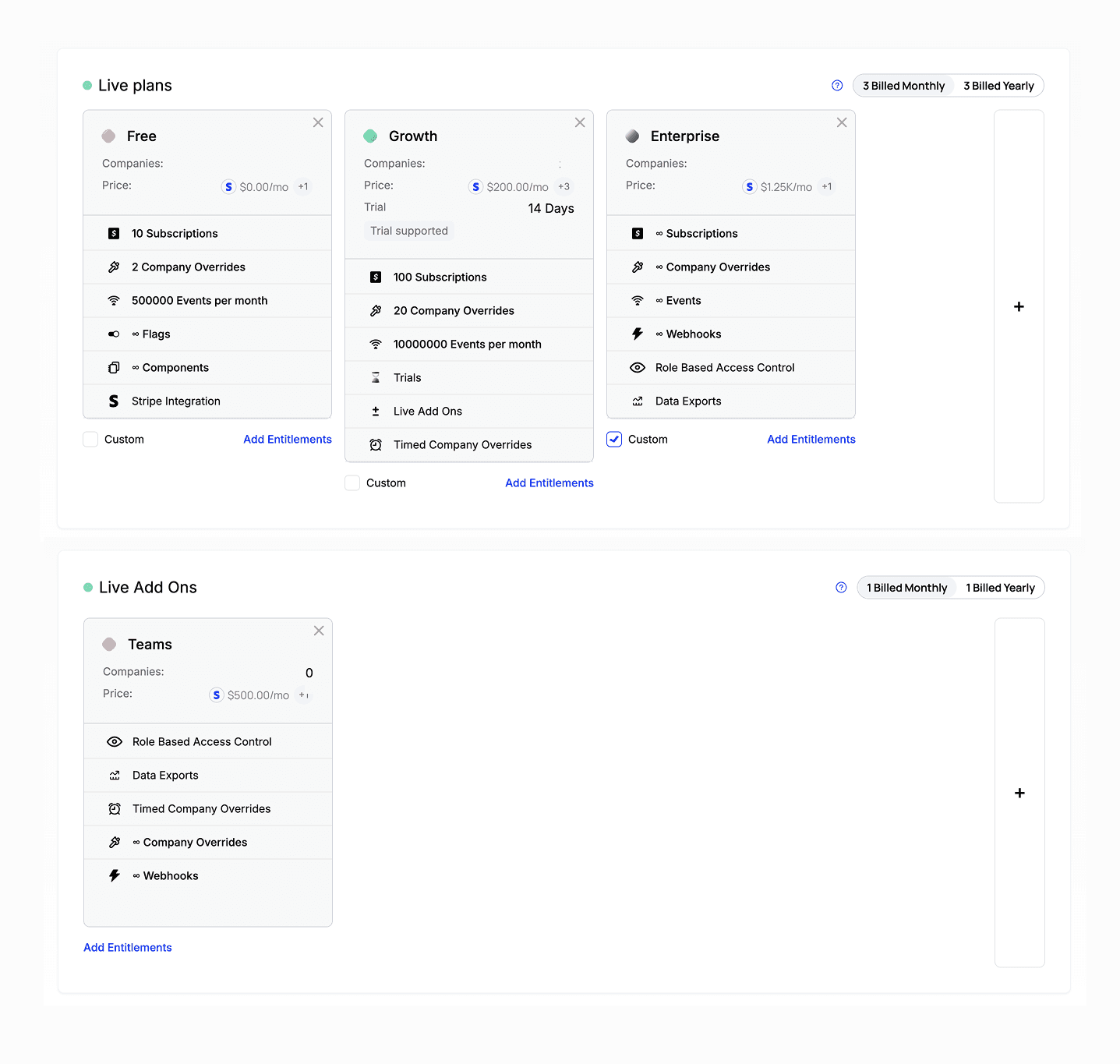The width and height of the screenshot is (1120, 1064).
Task: Click Add Entitlements below the Teams add-on
Action: click(x=128, y=948)
